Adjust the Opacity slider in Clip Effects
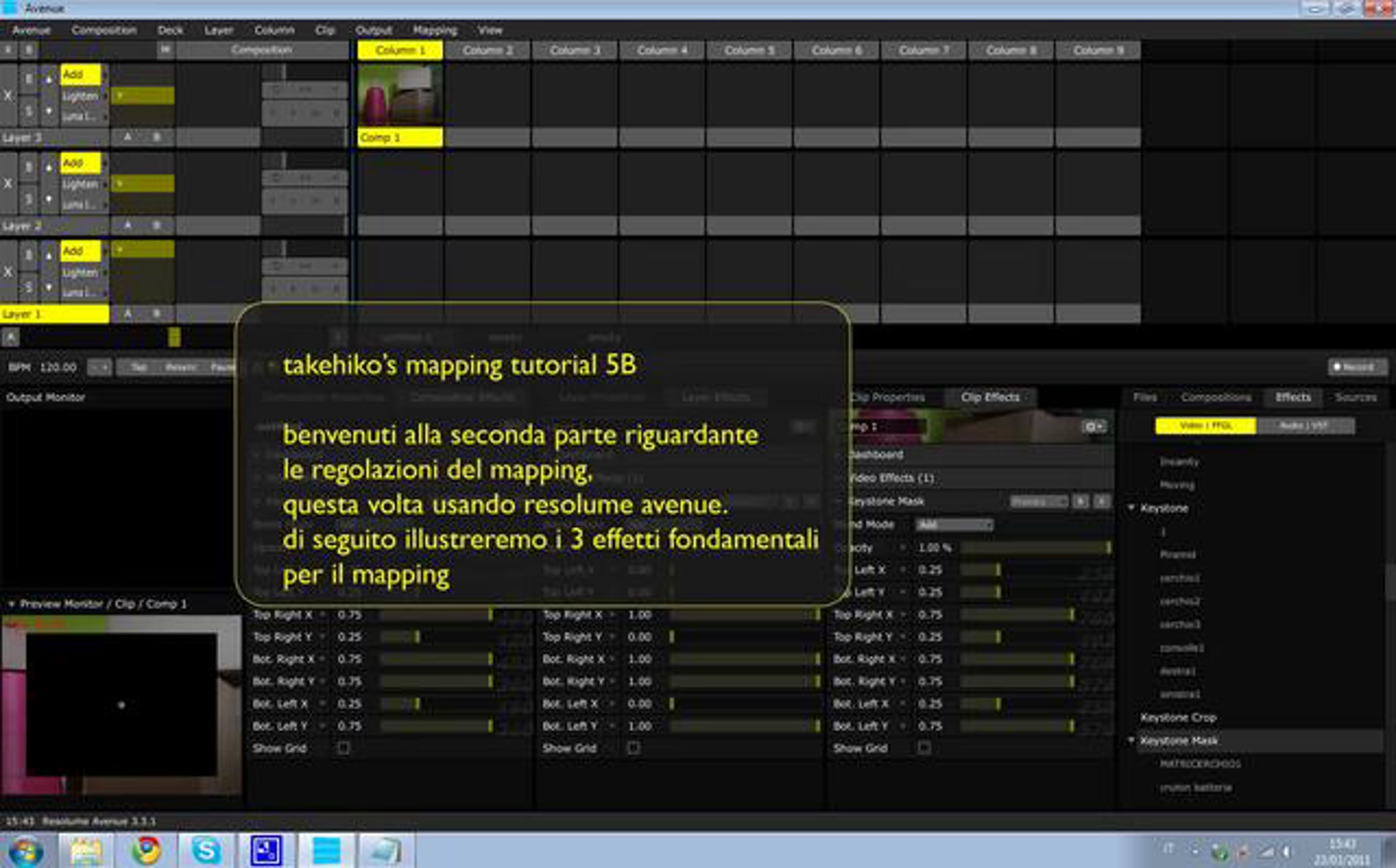This screenshot has height=868, width=1396. [1037, 548]
